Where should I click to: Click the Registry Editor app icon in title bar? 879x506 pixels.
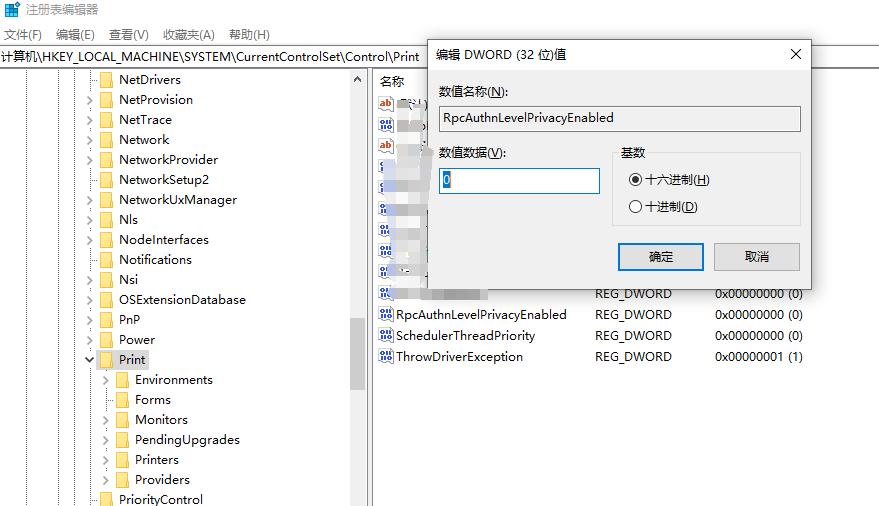(11, 10)
